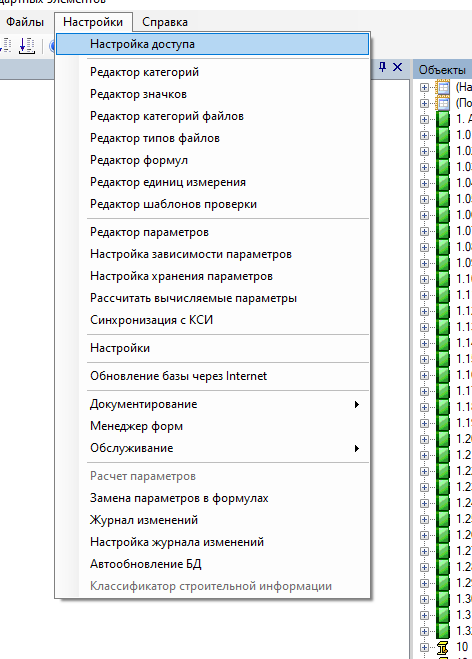Select the beam icon next to item 10
Screen dimensions: 472x659
tap(443, 647)
